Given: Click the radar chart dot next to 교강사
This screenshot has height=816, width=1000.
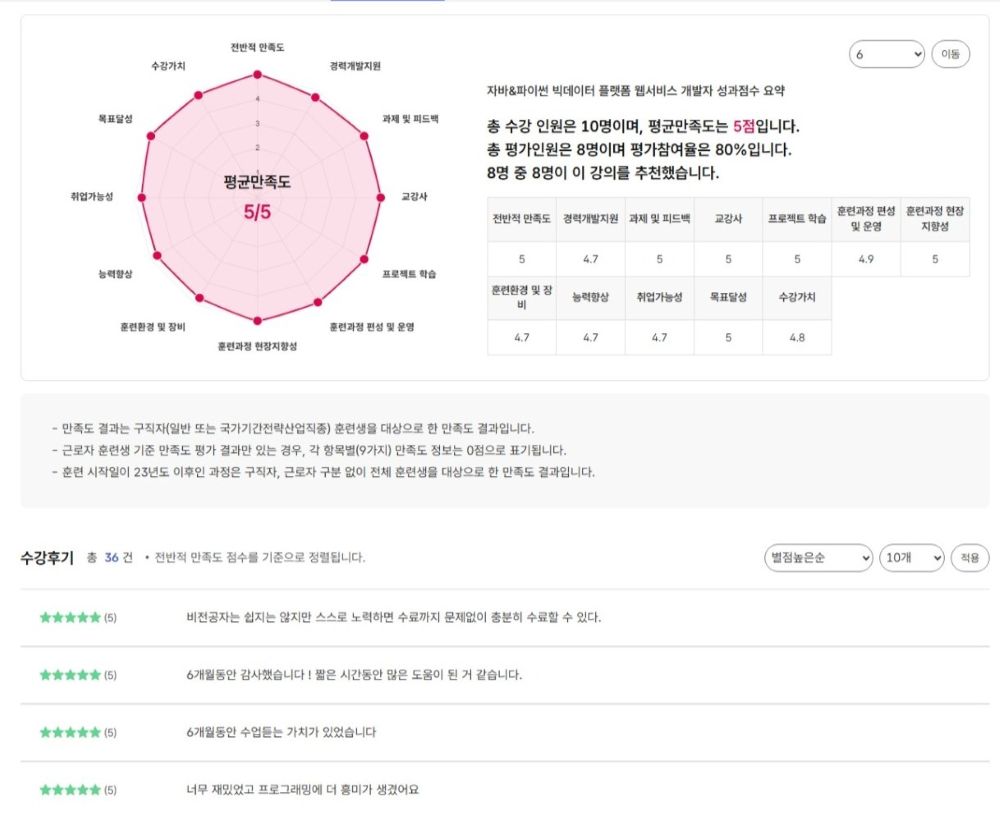Looking at the screenshot, I should tap(379, 197).
